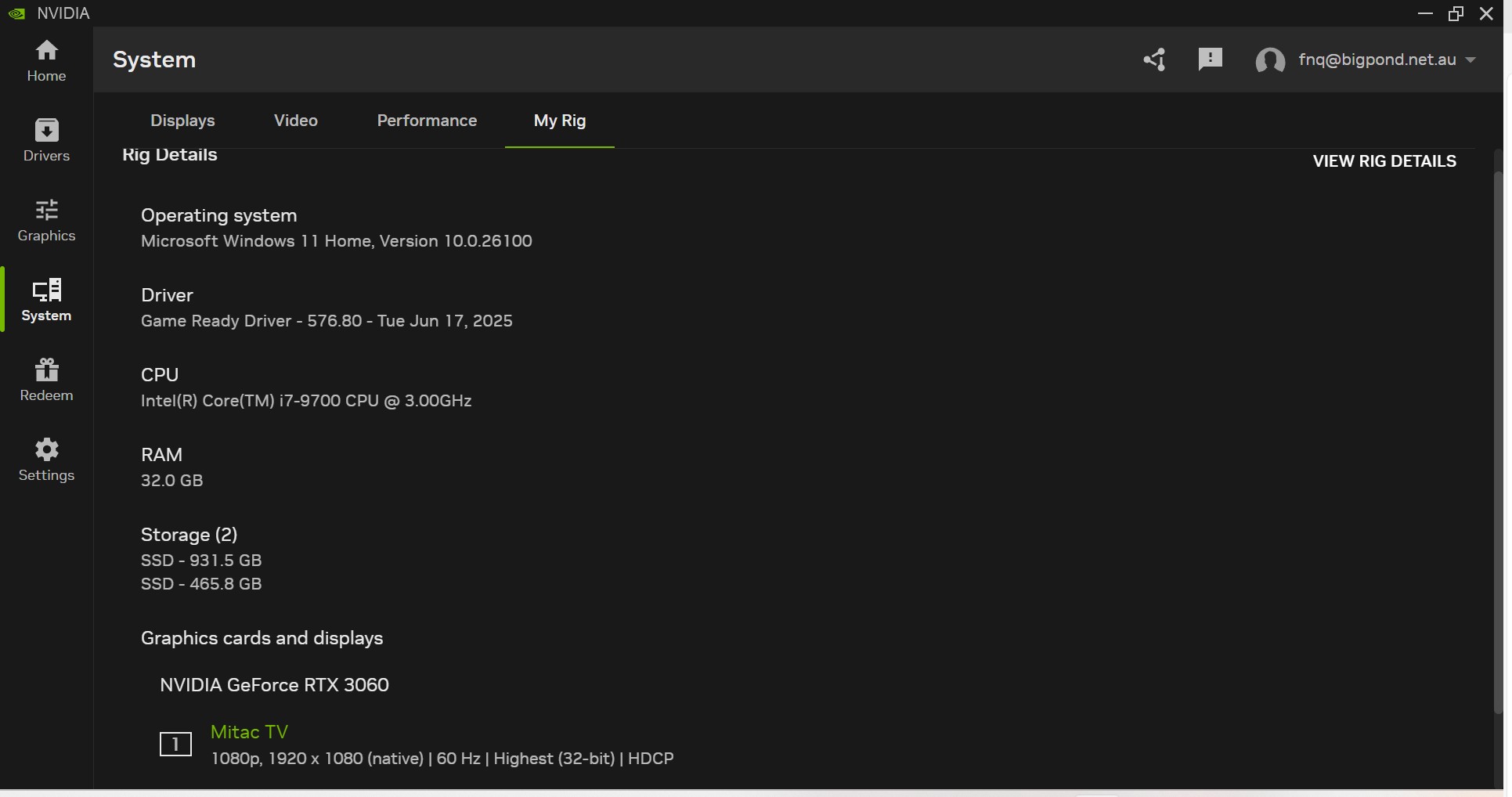Open the Home sidebar icon

tap(46, 61)
